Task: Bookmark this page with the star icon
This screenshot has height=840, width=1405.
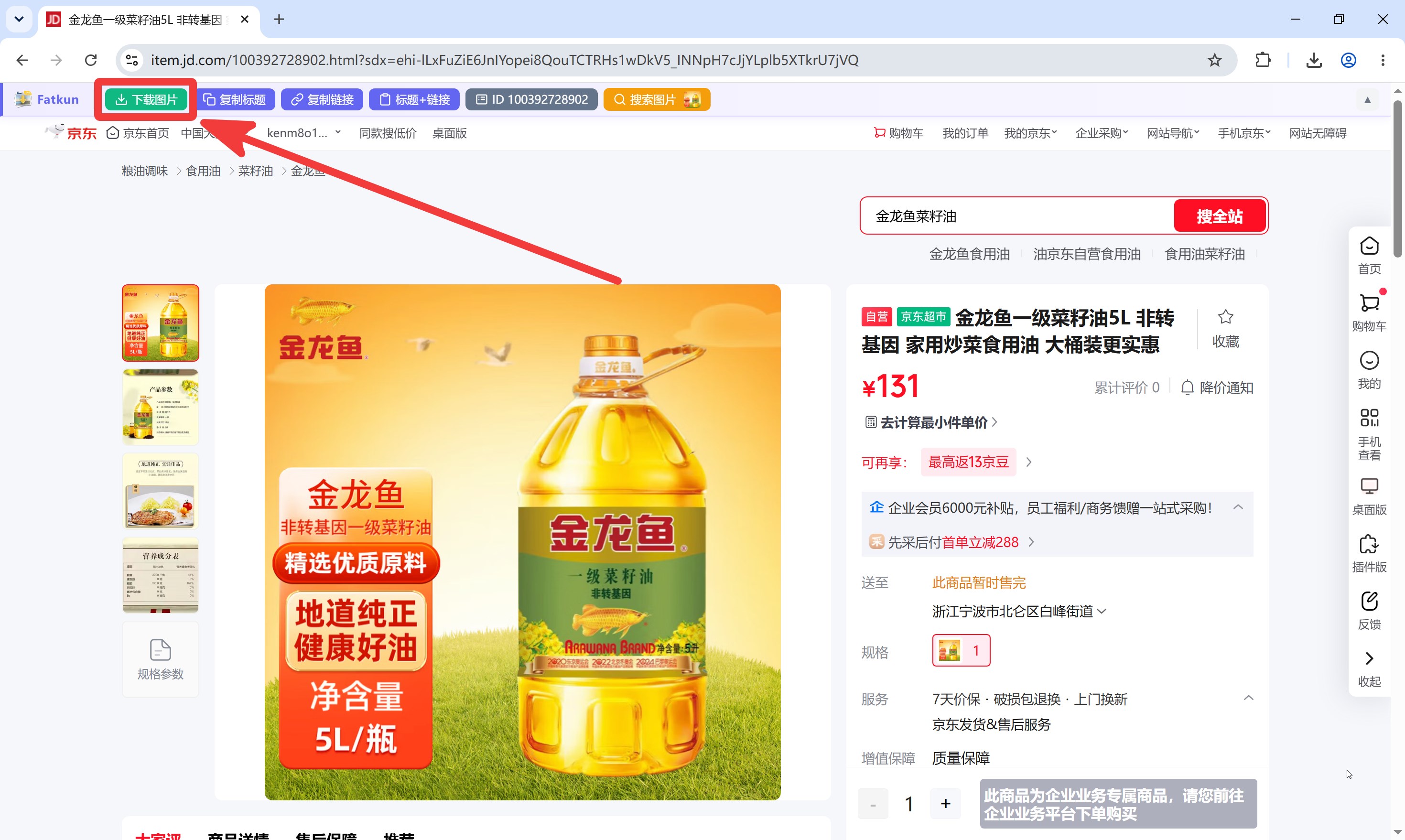Action: pos(1214,60)
